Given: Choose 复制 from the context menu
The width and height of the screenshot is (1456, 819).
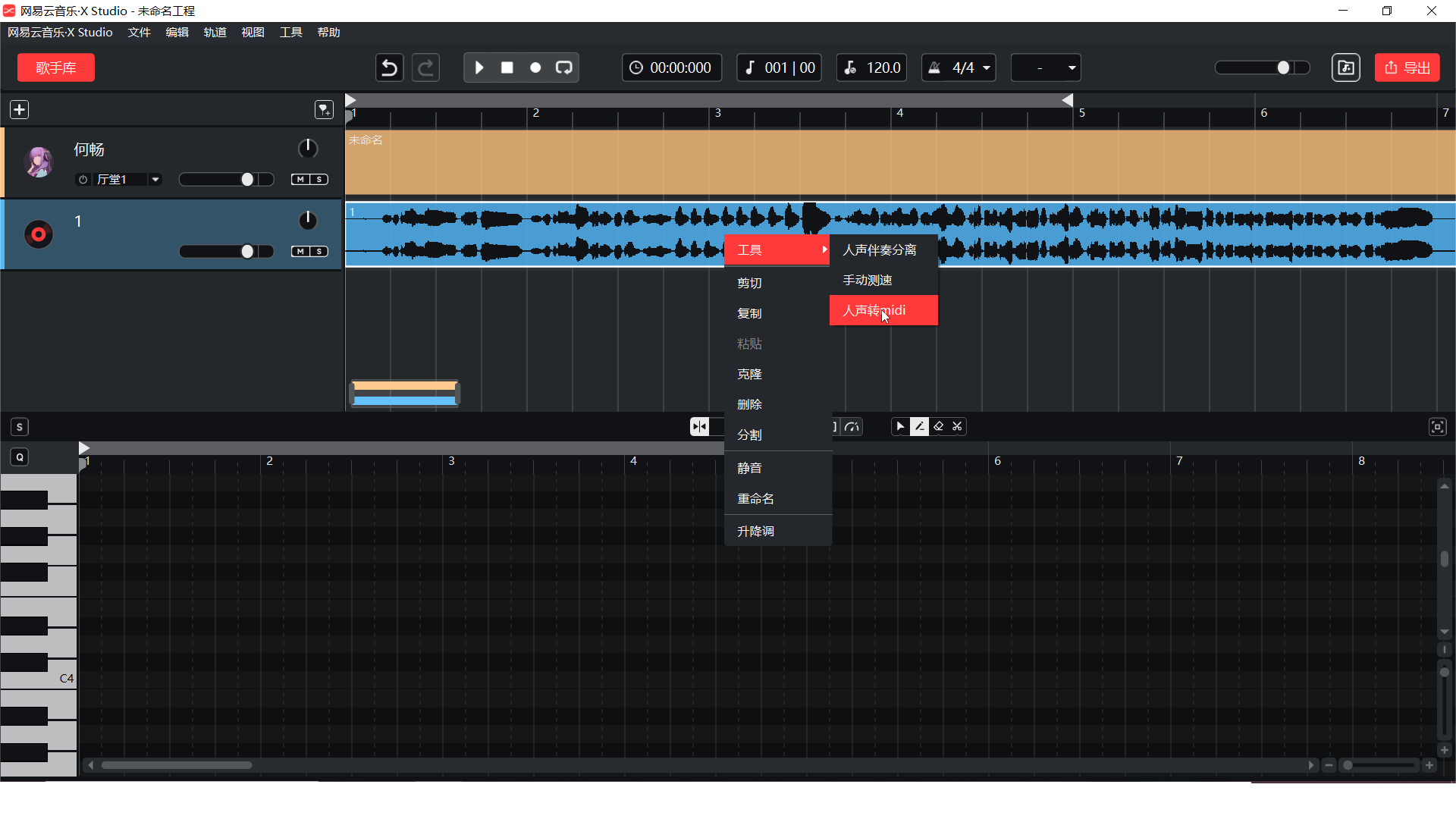Looking at the screenshot, I should click(x=778, y=313).
